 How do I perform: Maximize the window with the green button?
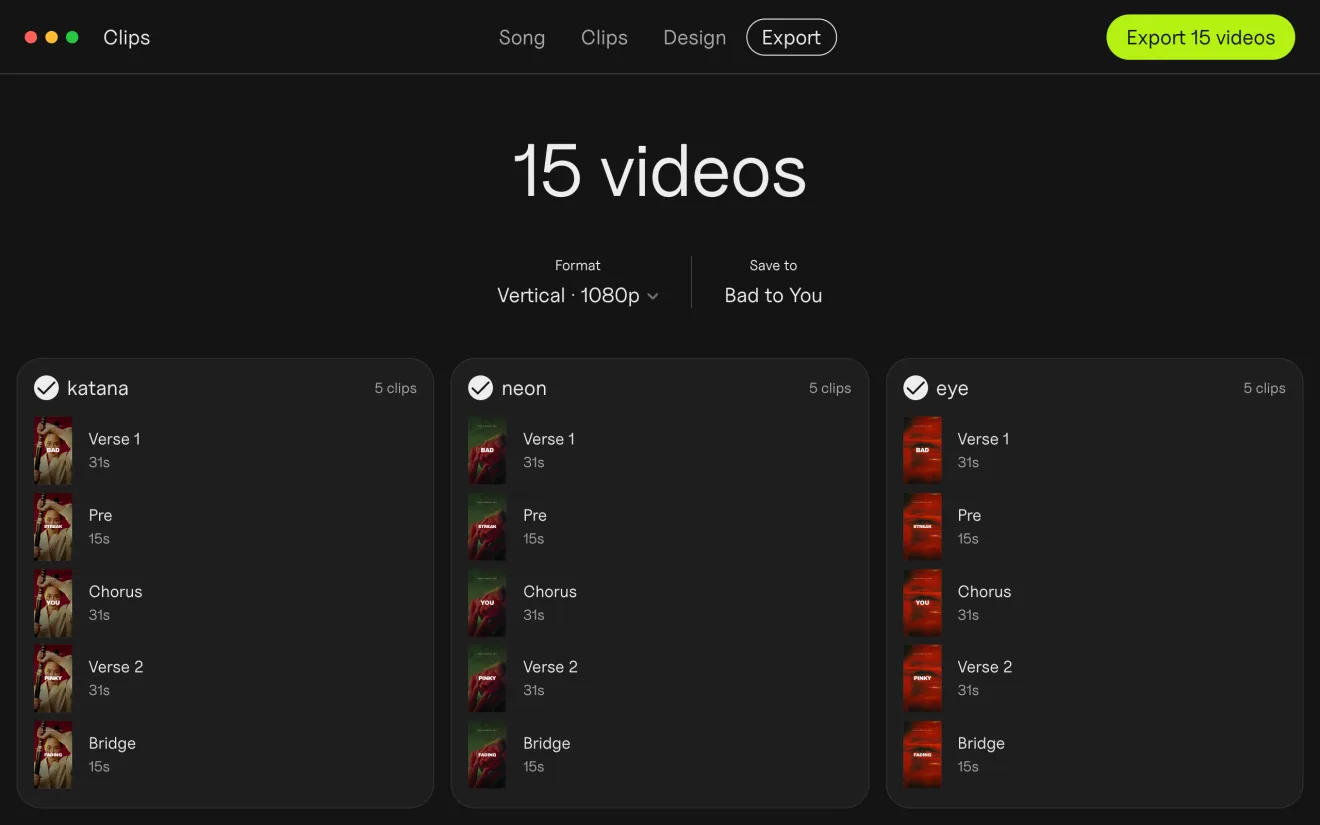72,37
